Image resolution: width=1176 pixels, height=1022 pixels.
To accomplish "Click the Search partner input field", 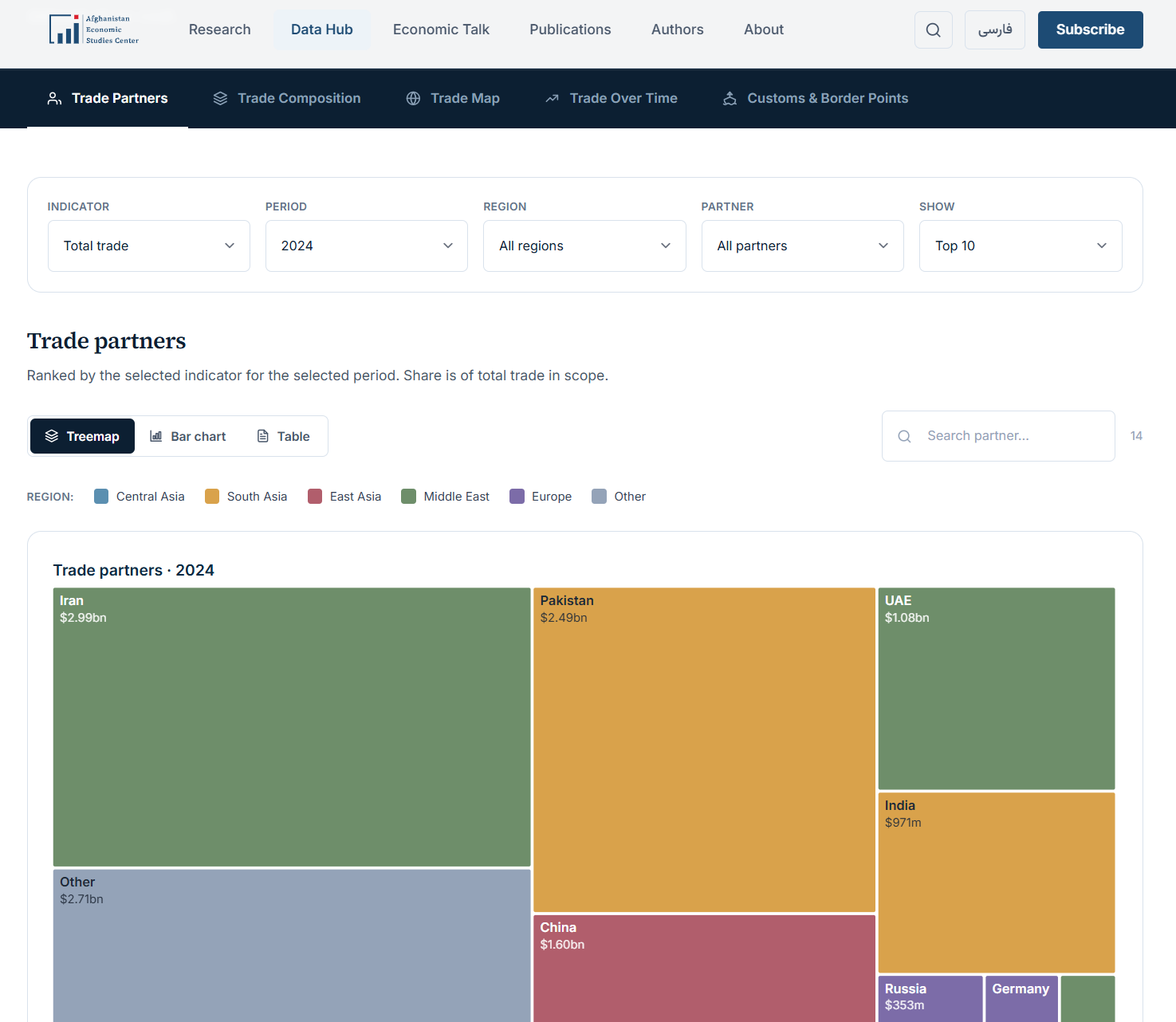I will [x=998, y=436].
